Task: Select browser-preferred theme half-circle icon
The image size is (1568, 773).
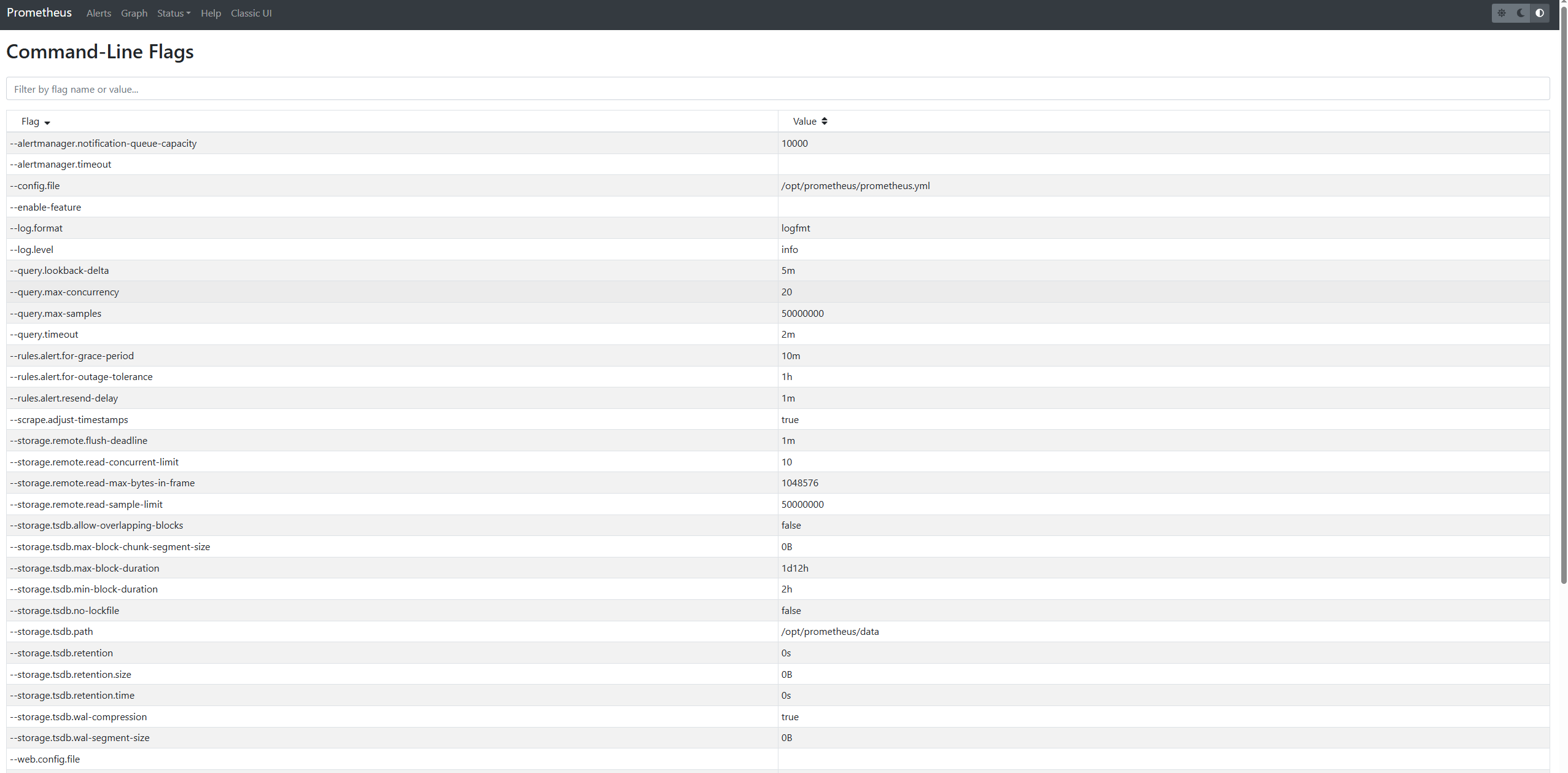Action: pyautogui.click(x=1540, y=13)
